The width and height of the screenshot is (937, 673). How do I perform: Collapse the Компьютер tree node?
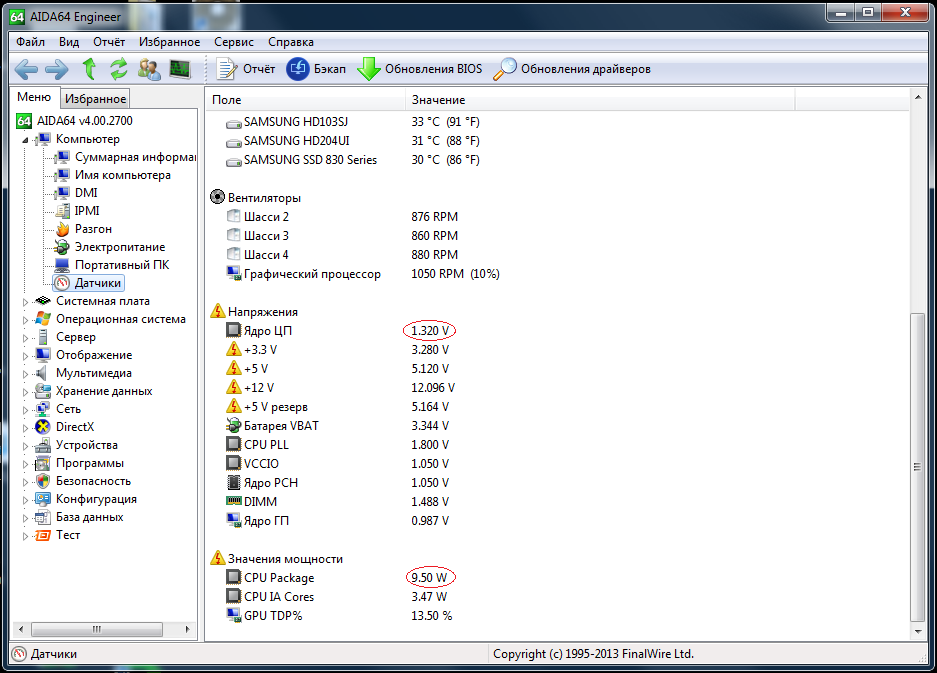(25, 140)
